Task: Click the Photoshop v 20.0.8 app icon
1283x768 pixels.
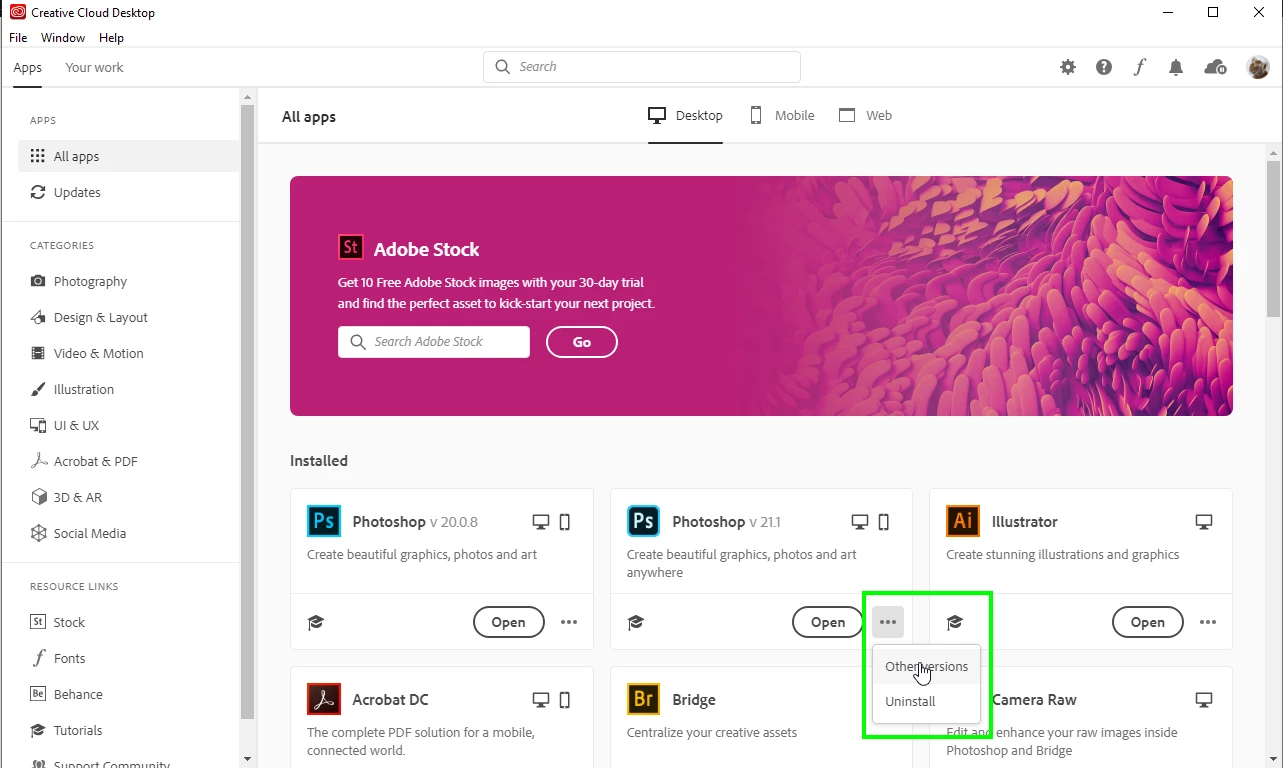Action: [x=323, y=521]
